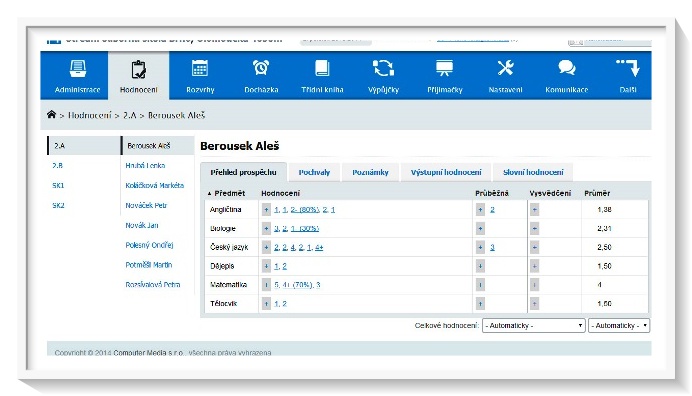Open the Rozvrhy calendar icon
This screenshot has width=692, height=396.
point(200,68)
